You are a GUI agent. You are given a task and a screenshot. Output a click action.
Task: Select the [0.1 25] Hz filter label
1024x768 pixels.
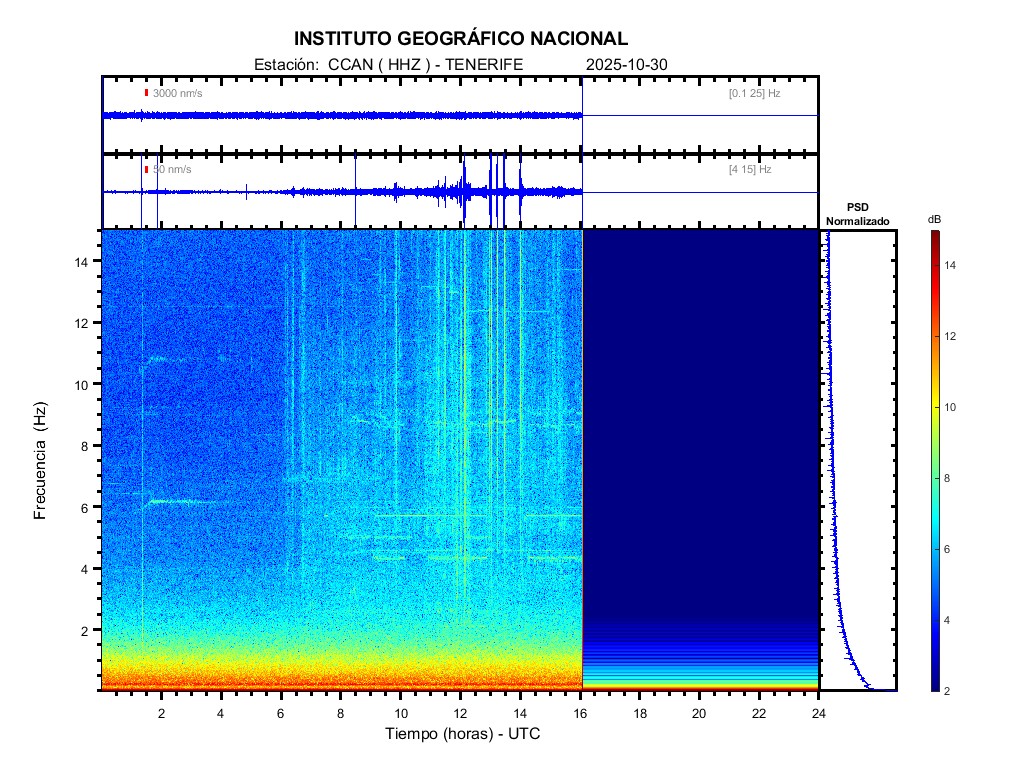(753, 93)
